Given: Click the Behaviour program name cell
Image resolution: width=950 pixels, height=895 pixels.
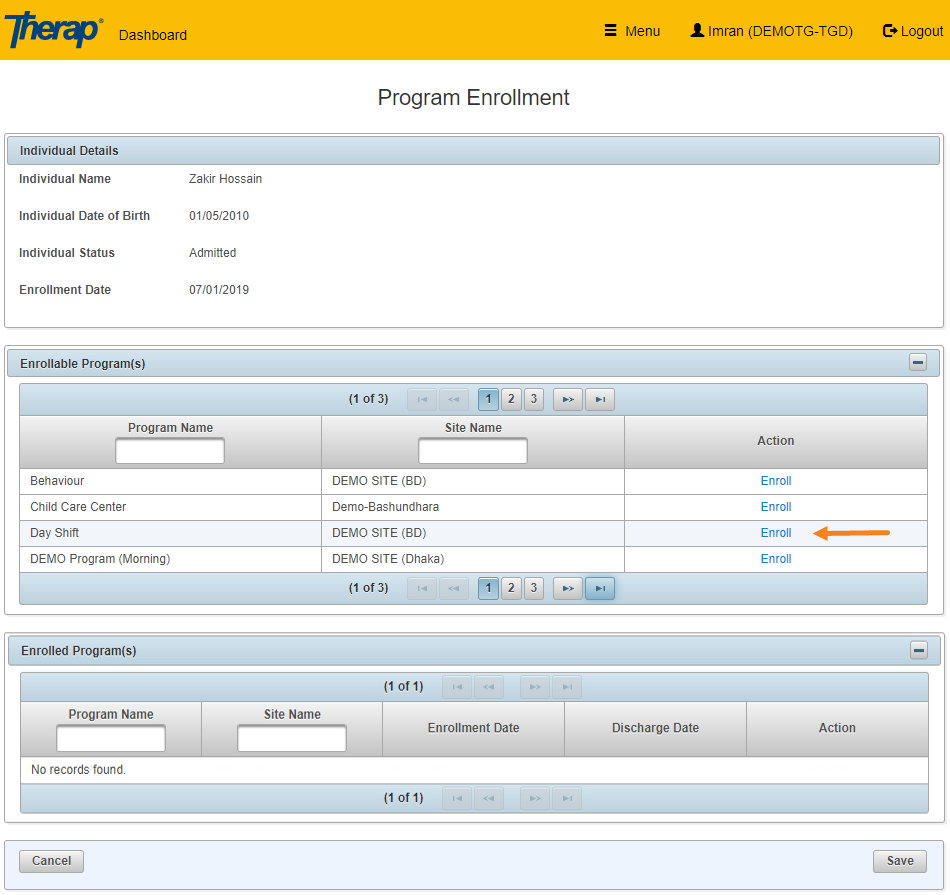Looking at the screenshot, I should [x=170, y=481].
